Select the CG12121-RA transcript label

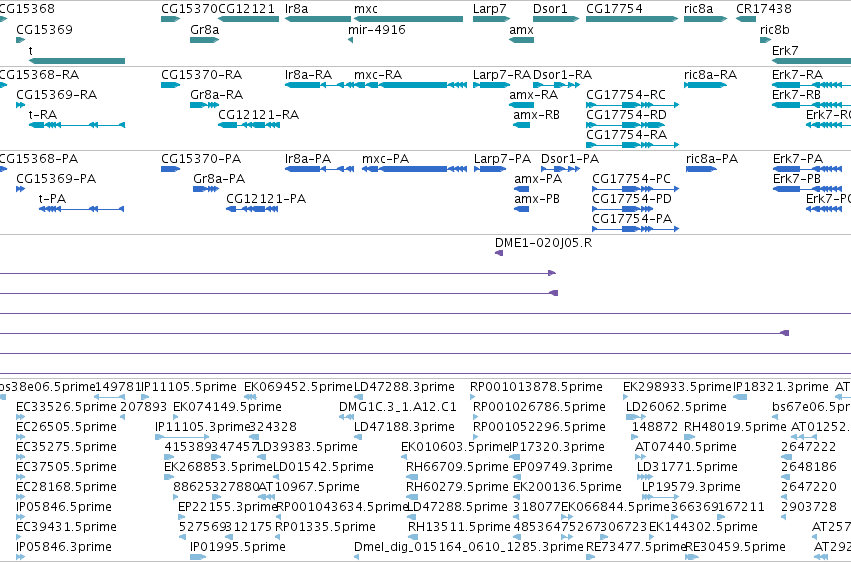[x=258, y=114]
